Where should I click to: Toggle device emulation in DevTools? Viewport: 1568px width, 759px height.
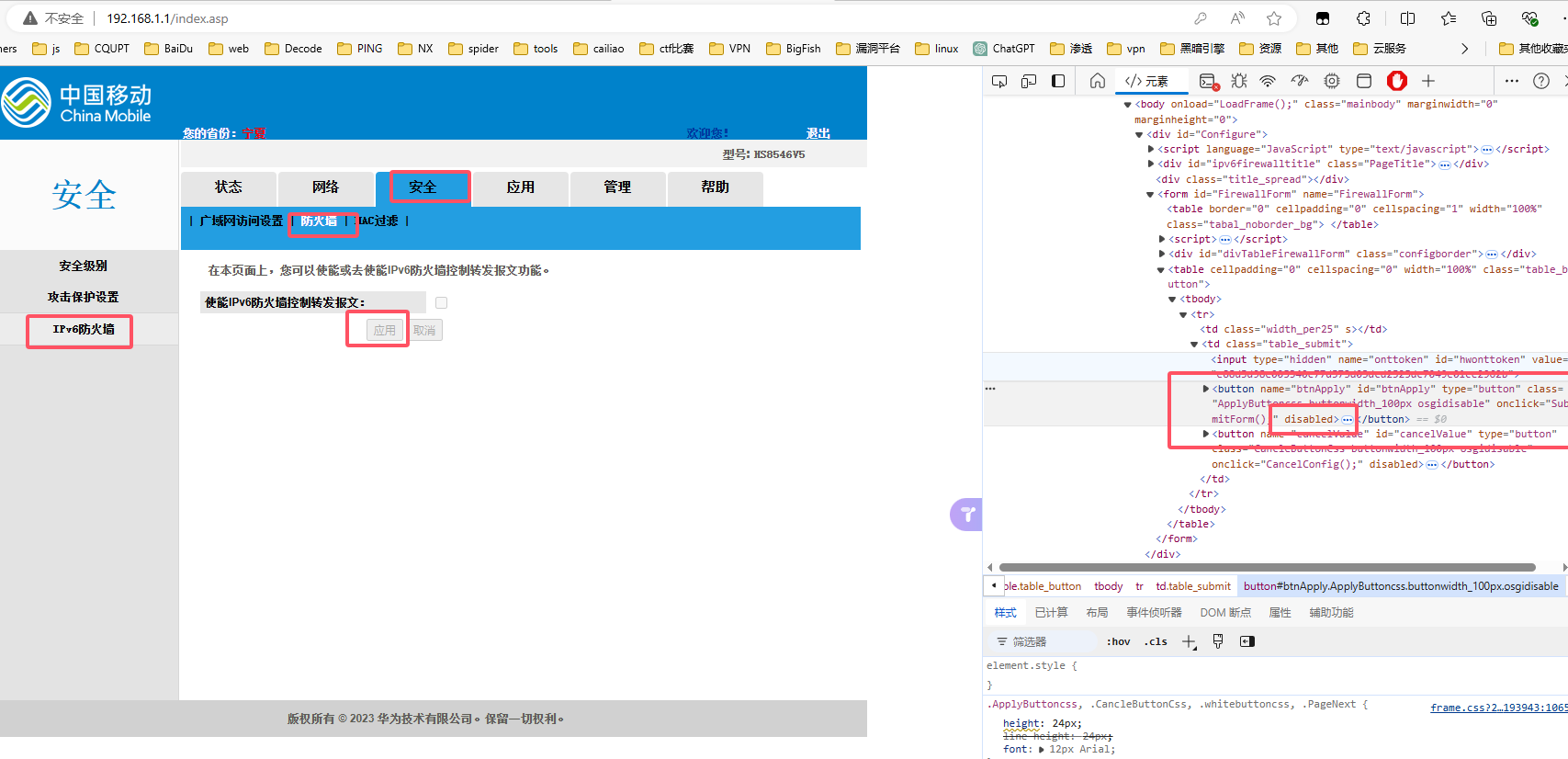coord(1029,81)
